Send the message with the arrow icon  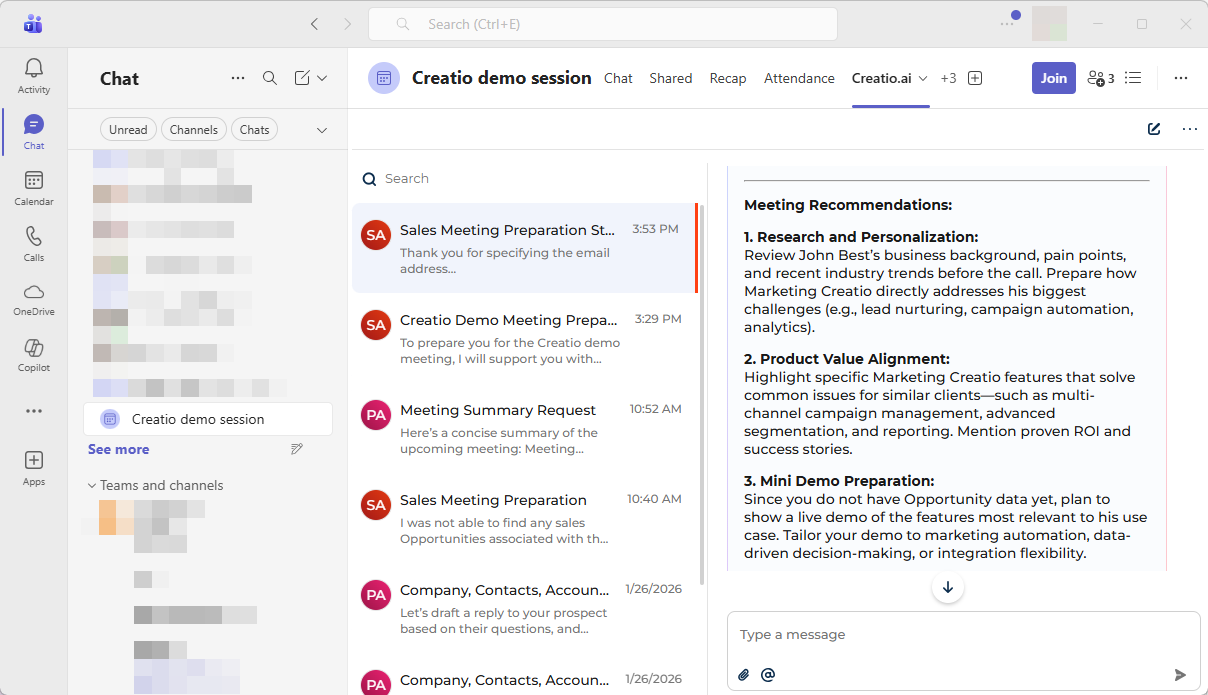1180,674
